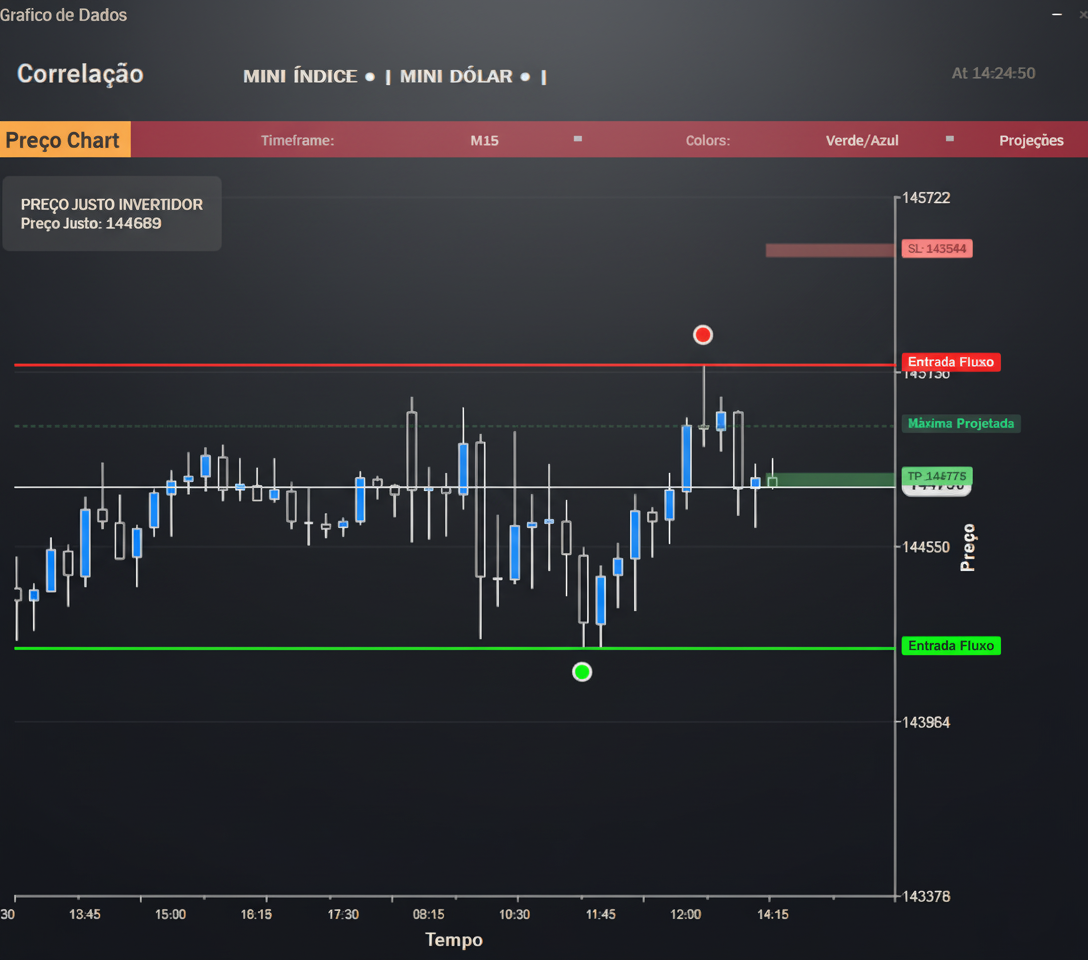Click the red stop loss zone bar
This screenshot has width=1088, height=960.
[830, 250]
